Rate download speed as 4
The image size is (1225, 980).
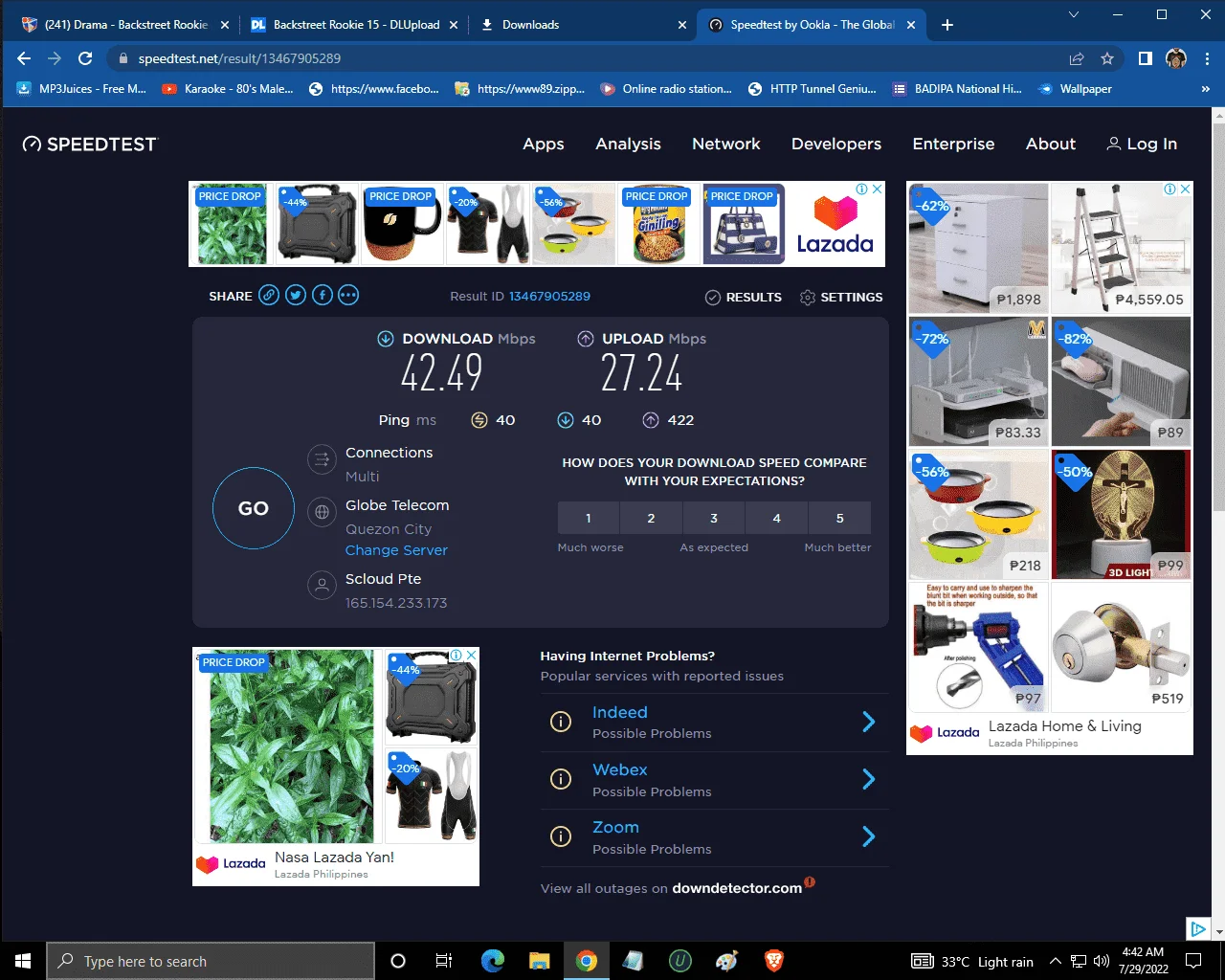tap(776, 518)
